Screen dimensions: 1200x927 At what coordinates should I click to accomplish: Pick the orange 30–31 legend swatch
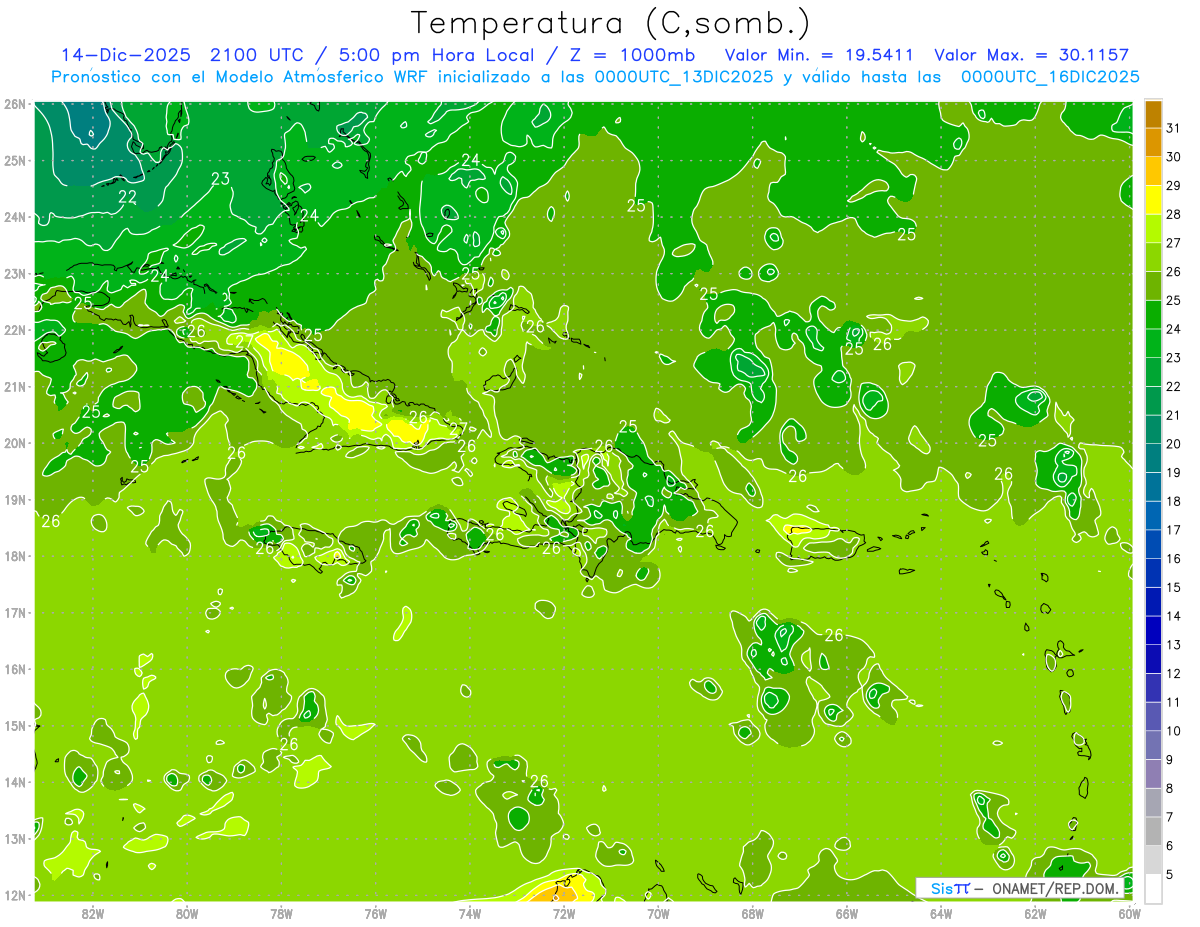[x=1153, y=144]
